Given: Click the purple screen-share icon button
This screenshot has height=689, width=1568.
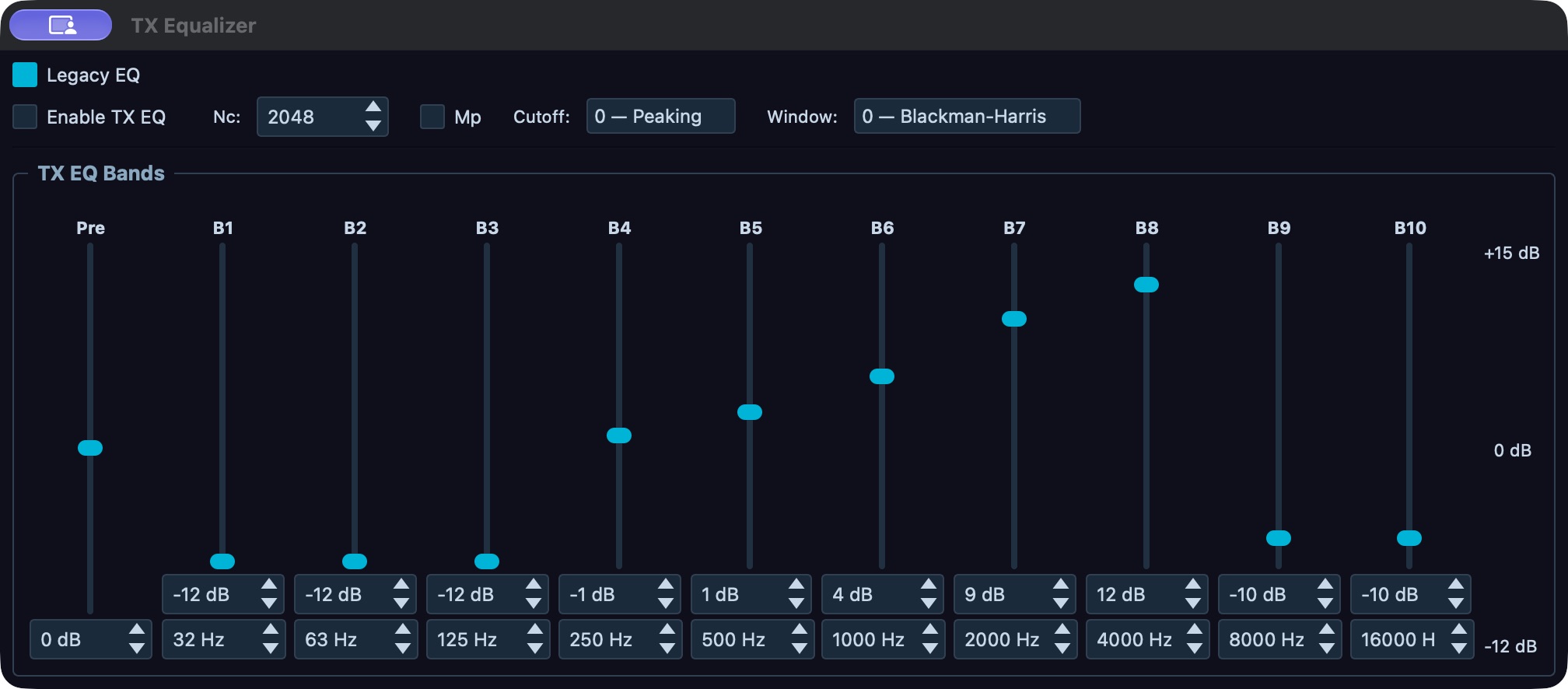Looking at the screenshot, I should (61, 25).
